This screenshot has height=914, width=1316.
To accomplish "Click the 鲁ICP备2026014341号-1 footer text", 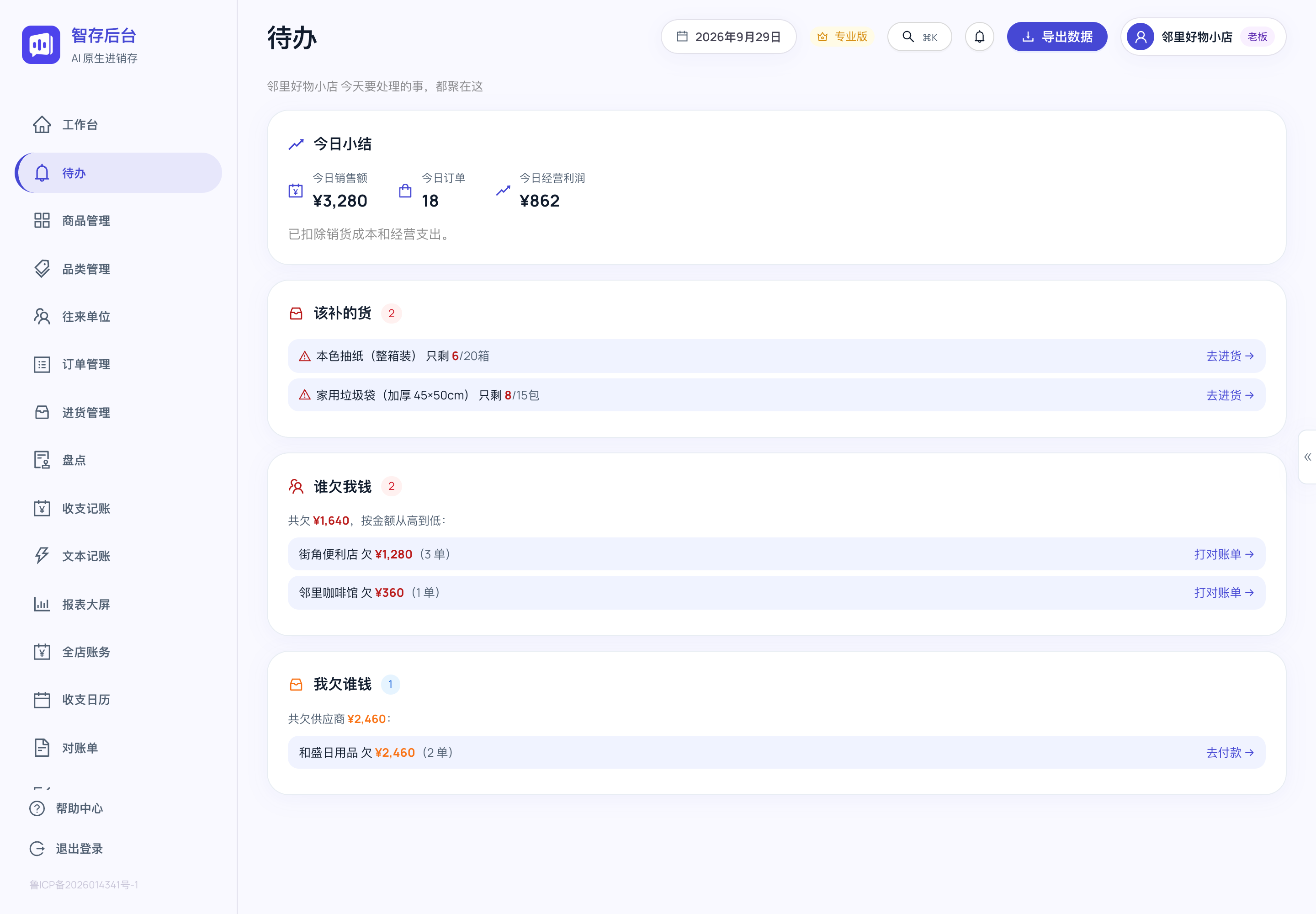I will click(84, 885).
